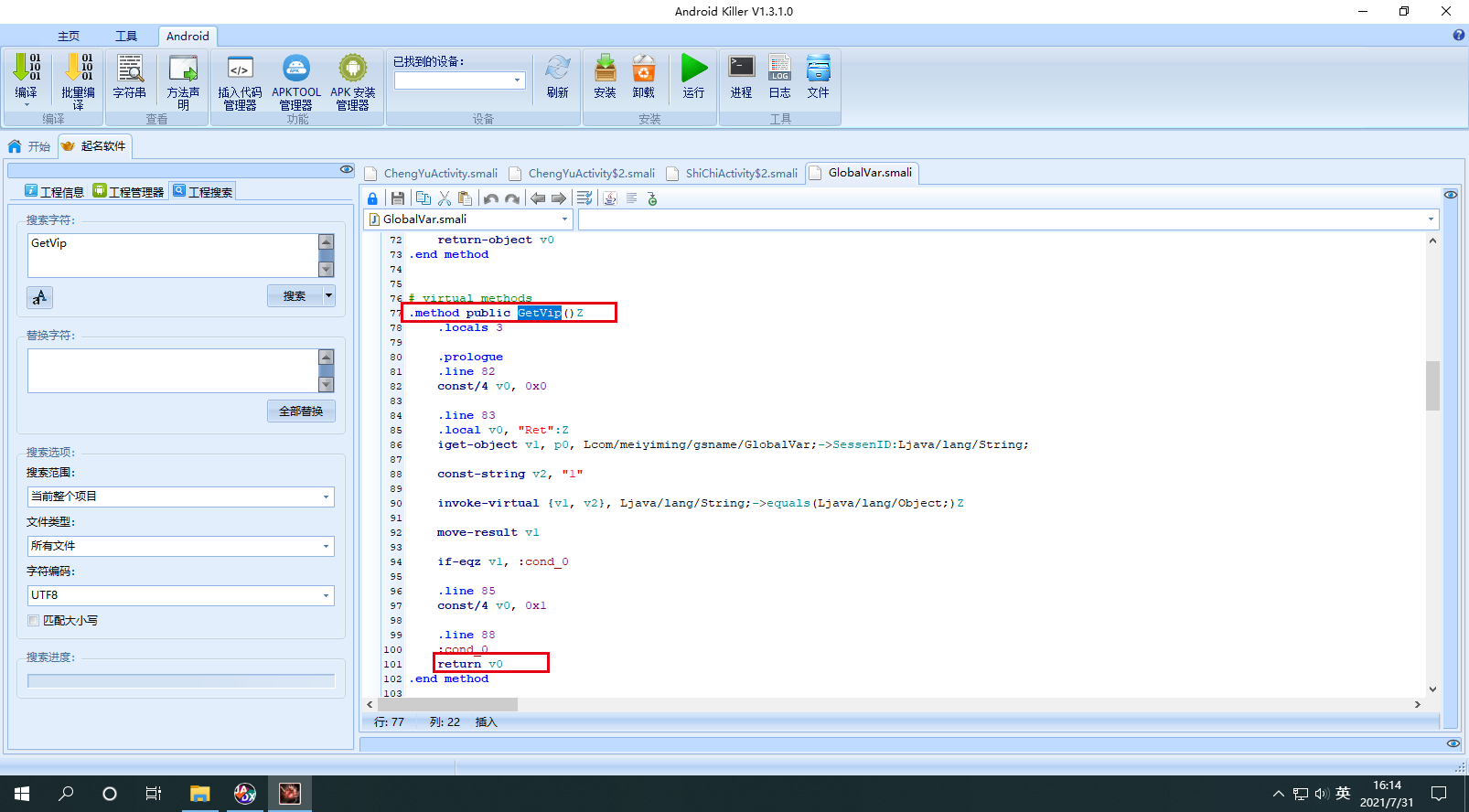The image size is (1469, 812).
Task: Open the Windows Start menu
Action: (22, 794)
